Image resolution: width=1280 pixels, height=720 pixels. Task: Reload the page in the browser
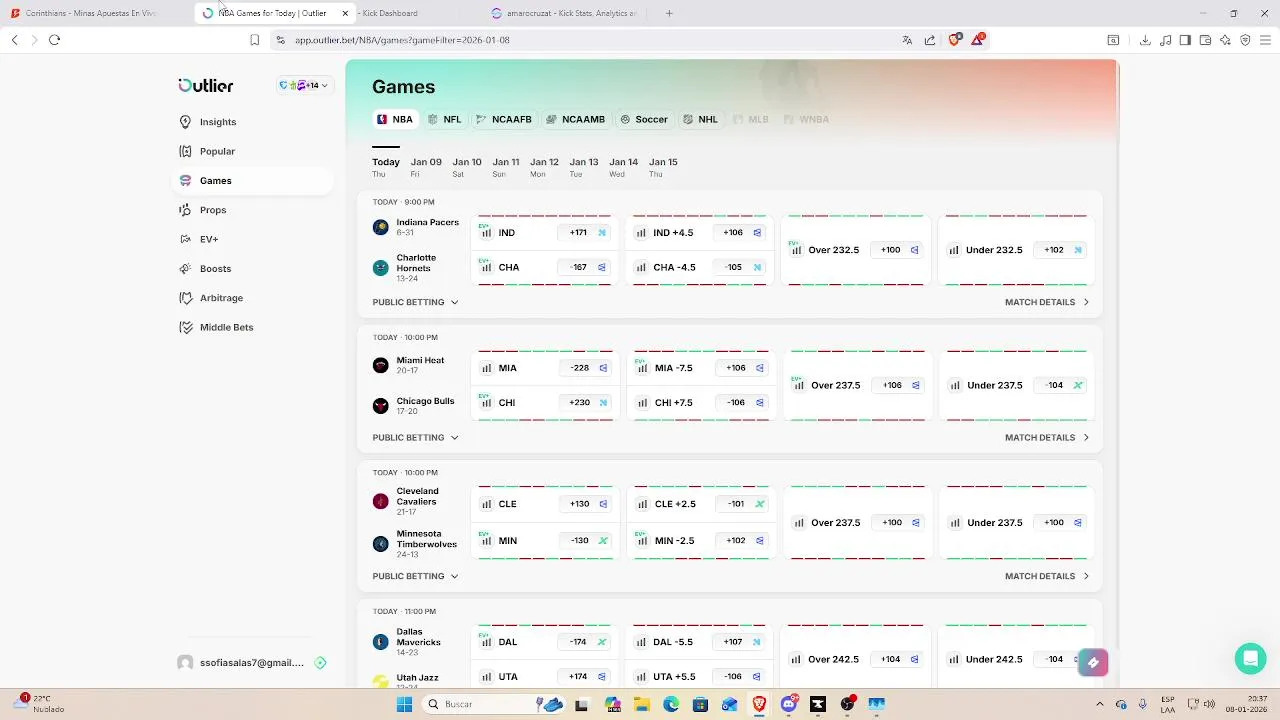(x=55, y=40)
